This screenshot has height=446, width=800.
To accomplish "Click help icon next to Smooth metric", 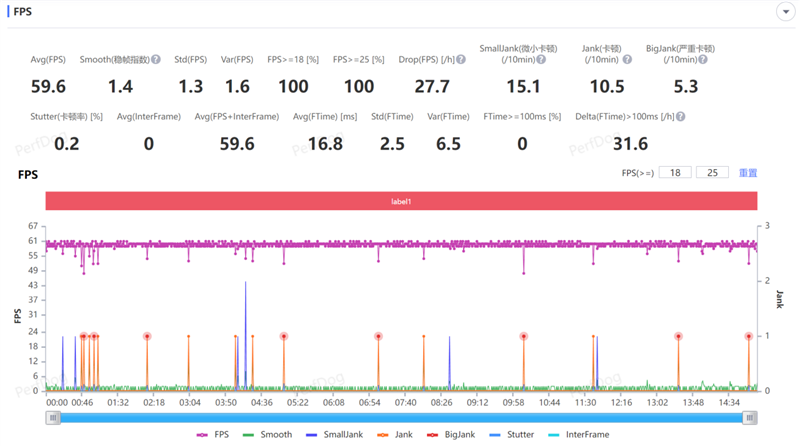I will (x=156, y=59).
